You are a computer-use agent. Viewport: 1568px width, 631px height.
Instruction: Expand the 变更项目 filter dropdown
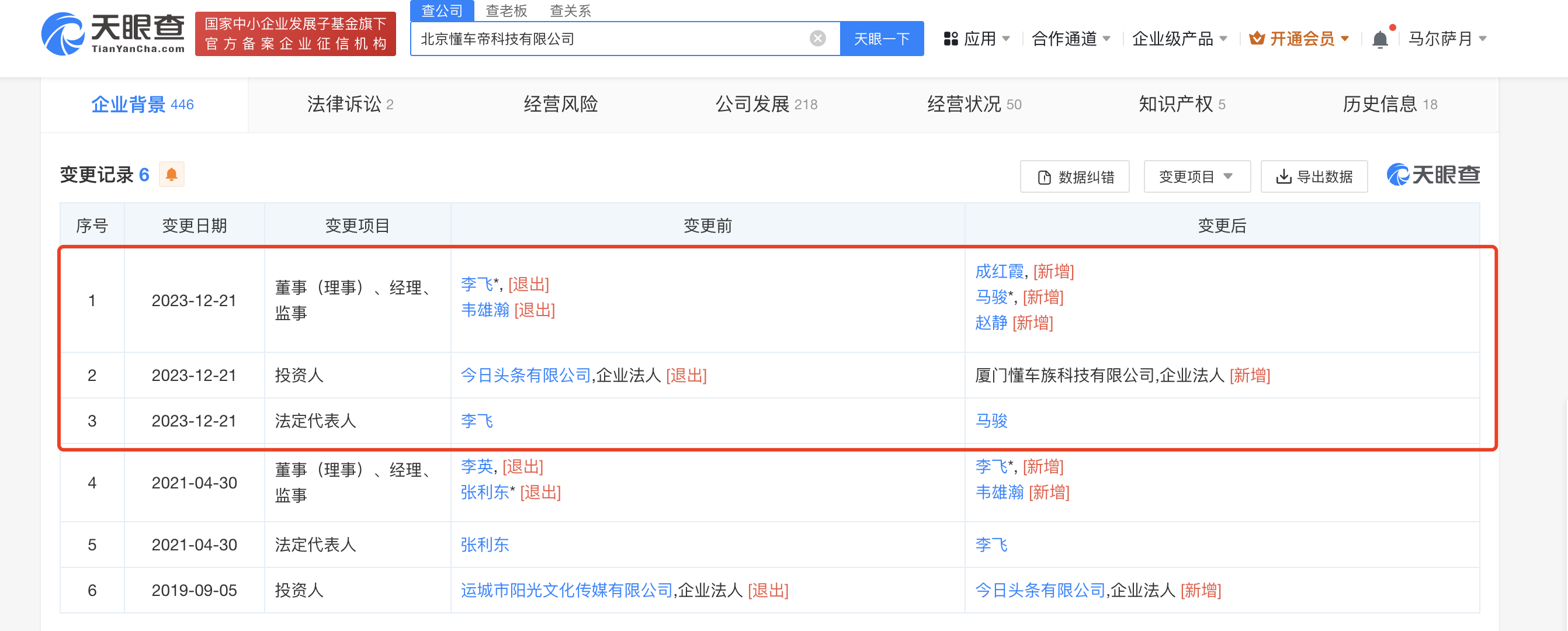[1196, 177]
